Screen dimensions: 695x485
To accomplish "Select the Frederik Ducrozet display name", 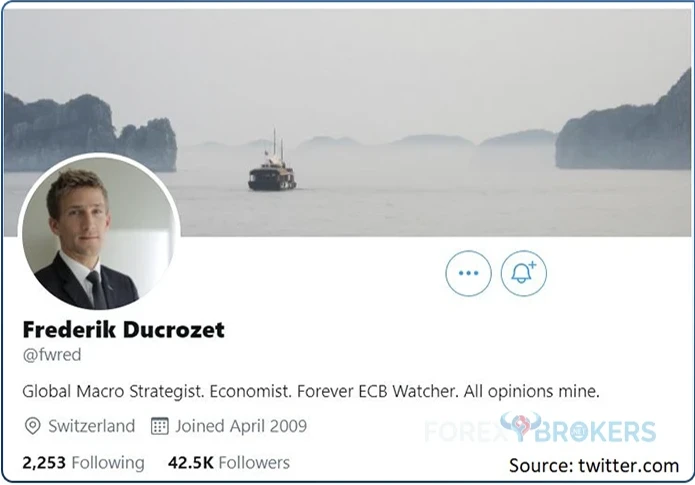I will tap(124, 329).
